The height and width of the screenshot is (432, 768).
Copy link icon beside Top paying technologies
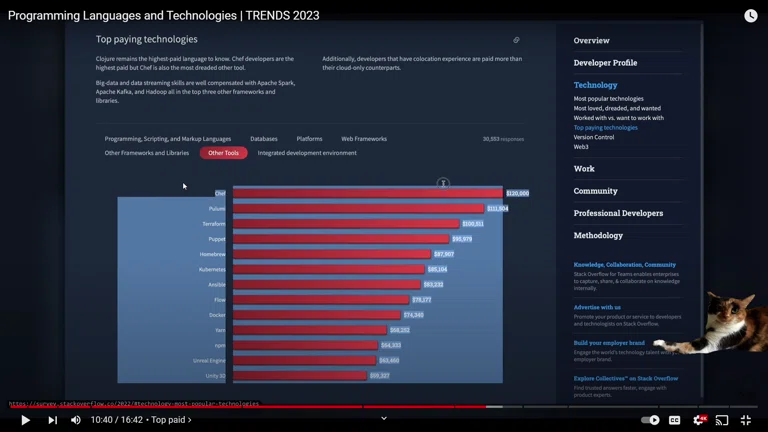point(516,40)
